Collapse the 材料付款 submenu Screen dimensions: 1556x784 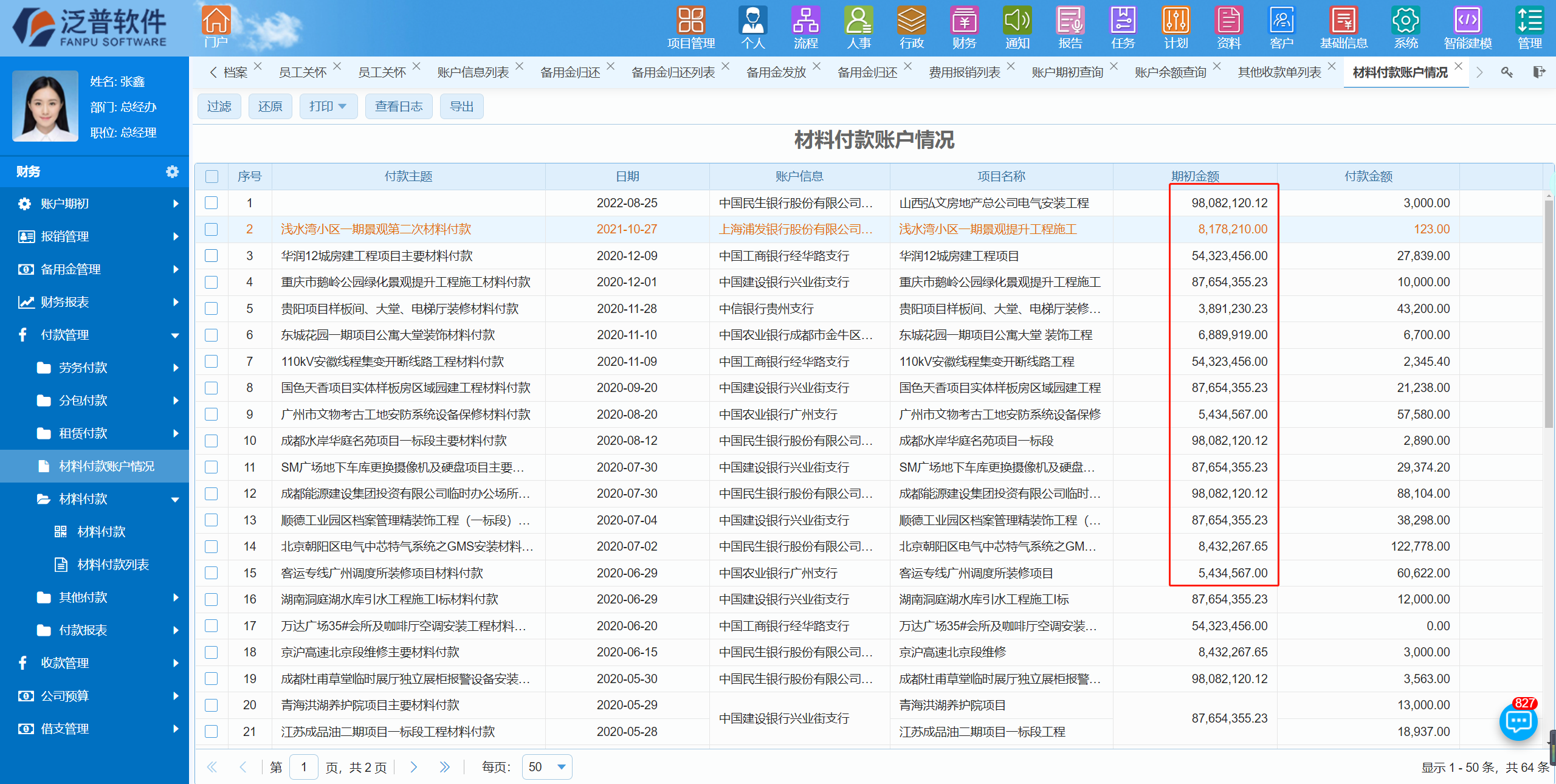(94, 499)
